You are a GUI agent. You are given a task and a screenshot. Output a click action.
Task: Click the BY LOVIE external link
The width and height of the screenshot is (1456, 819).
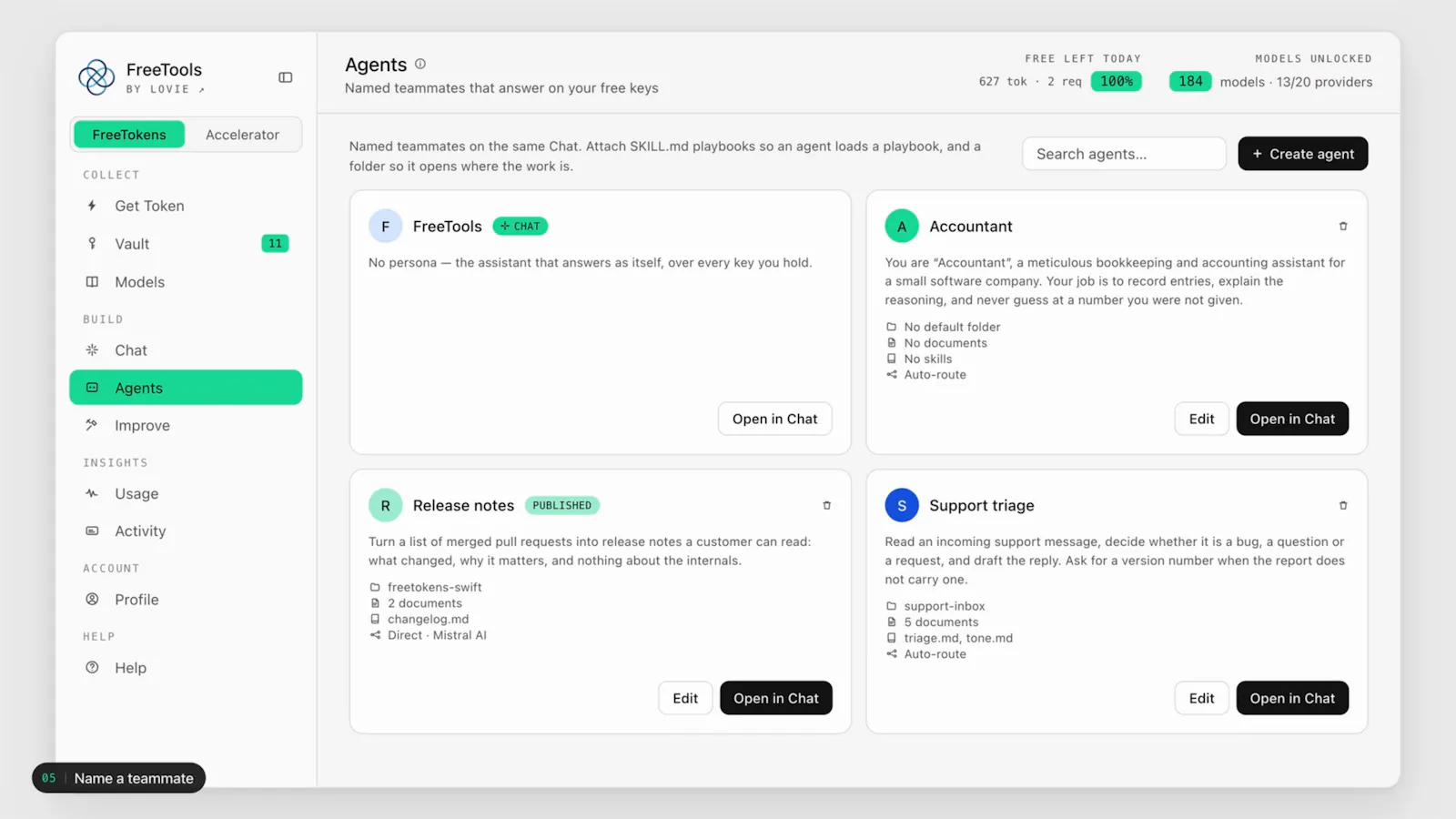166,89
